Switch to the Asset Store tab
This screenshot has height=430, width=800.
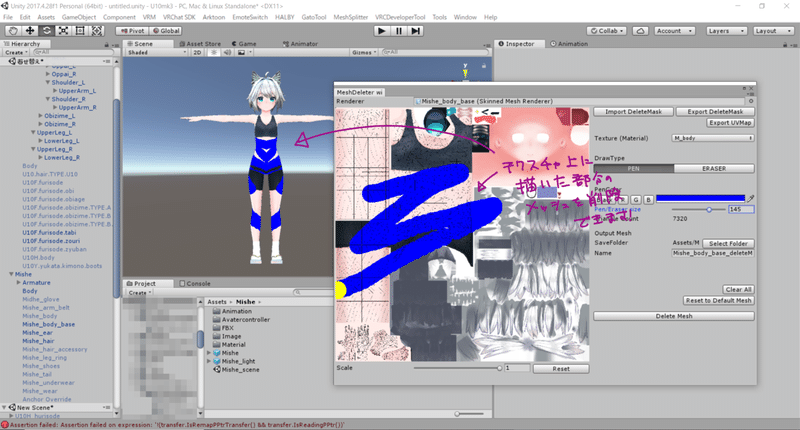200,44
